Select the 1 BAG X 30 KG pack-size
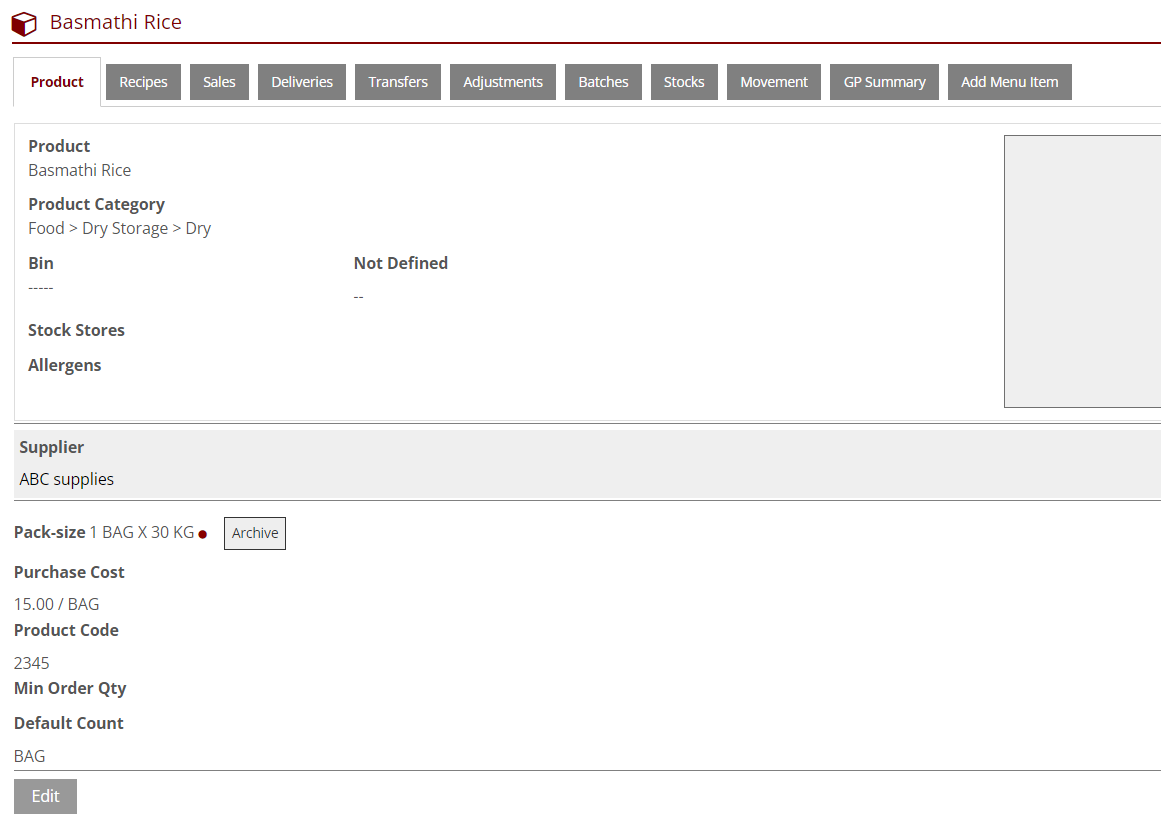The height and width of the screenshot is (826, 1161). pyautogui.click(x=142, y=532)
